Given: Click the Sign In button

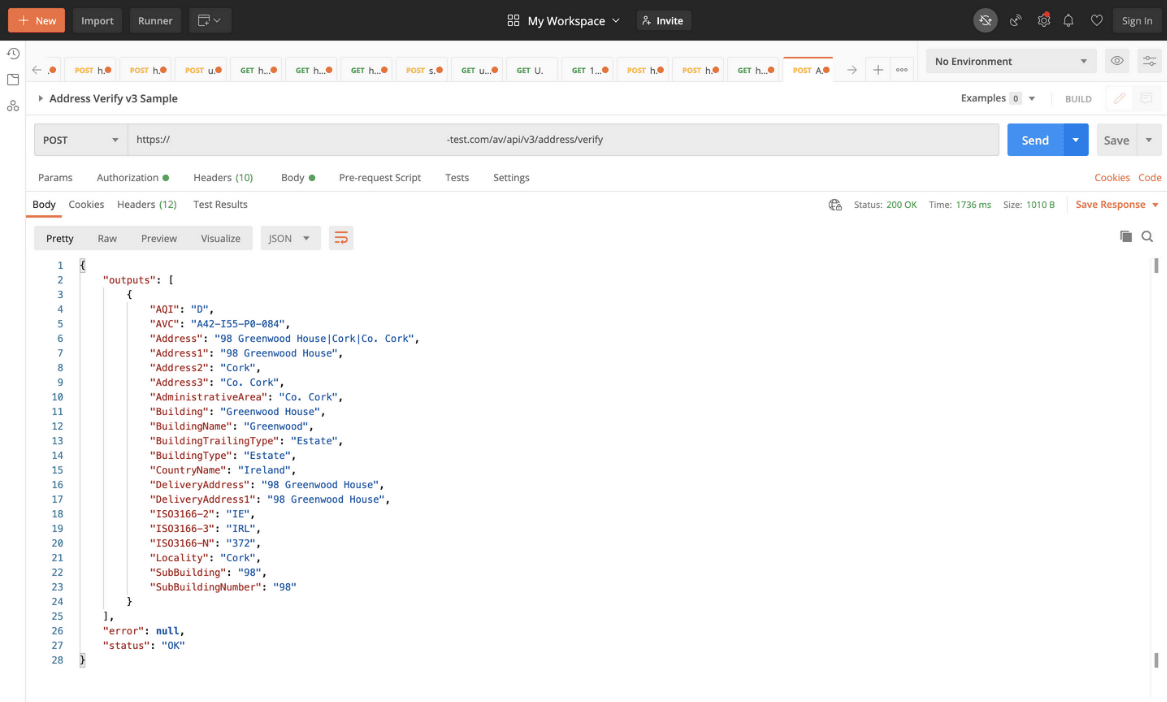Looking at the screenshot, I should pos(1136,21).
